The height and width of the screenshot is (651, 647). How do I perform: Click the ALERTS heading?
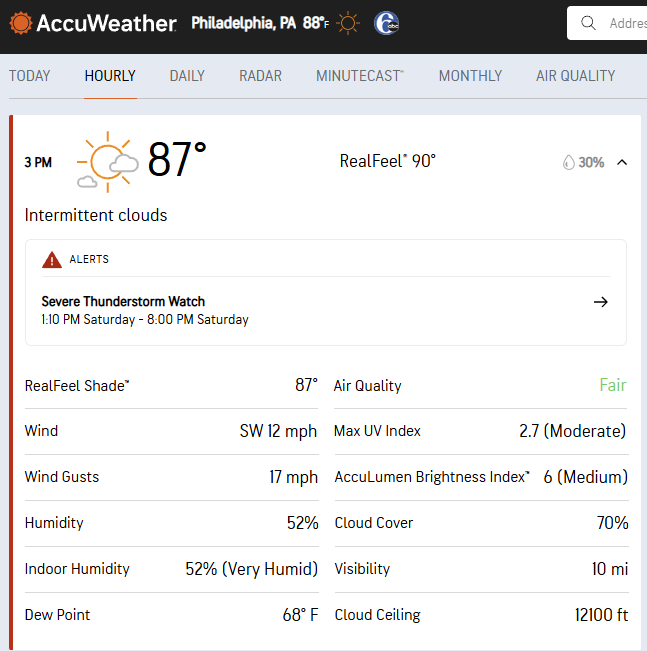[89, 259]
